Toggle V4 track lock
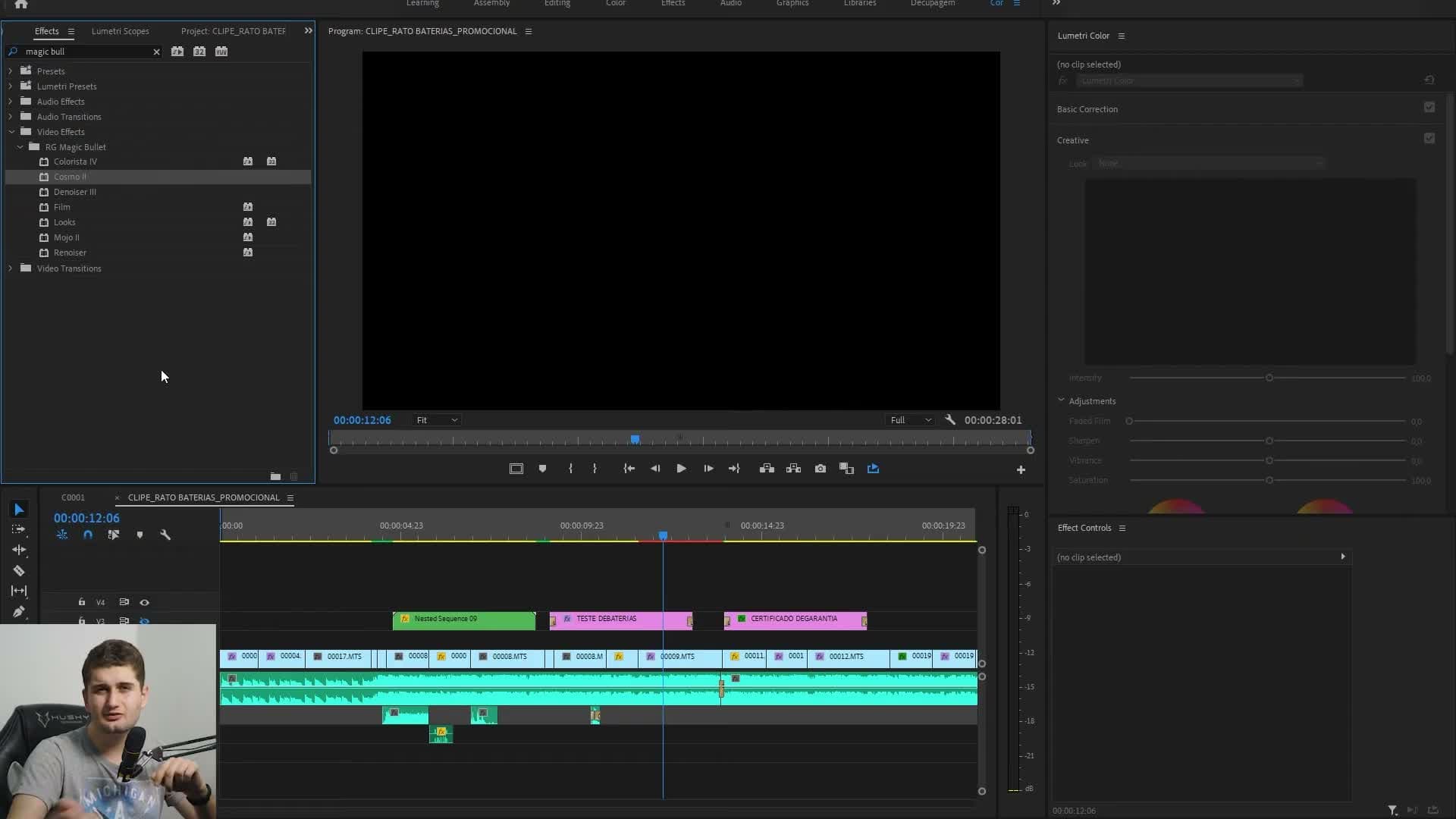 click(x=81, y=602)
